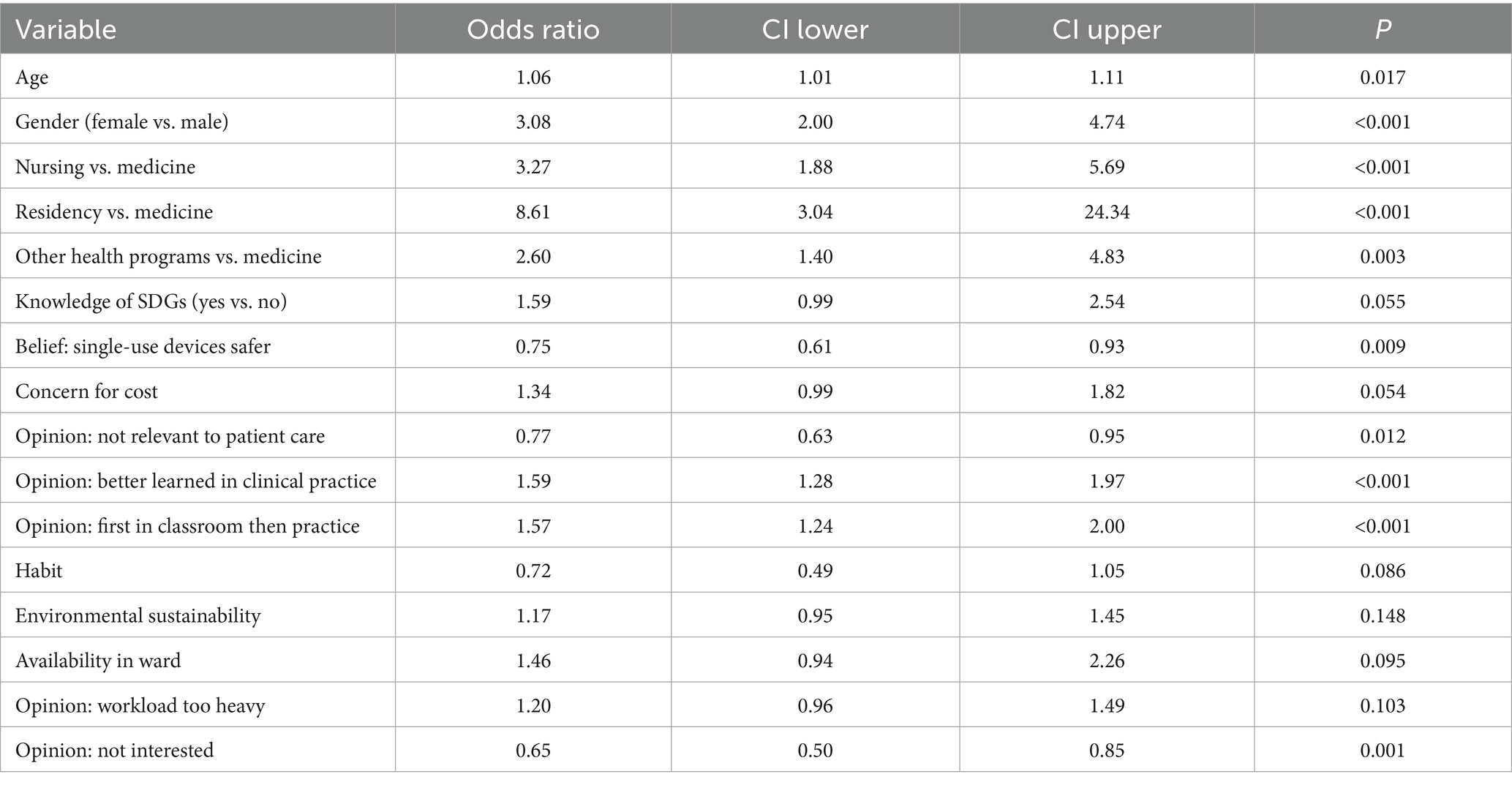This screenshot has height=785, width=1512.
Task: Select the Age row label
Action: pyautogui.click(x=32, y=78)
